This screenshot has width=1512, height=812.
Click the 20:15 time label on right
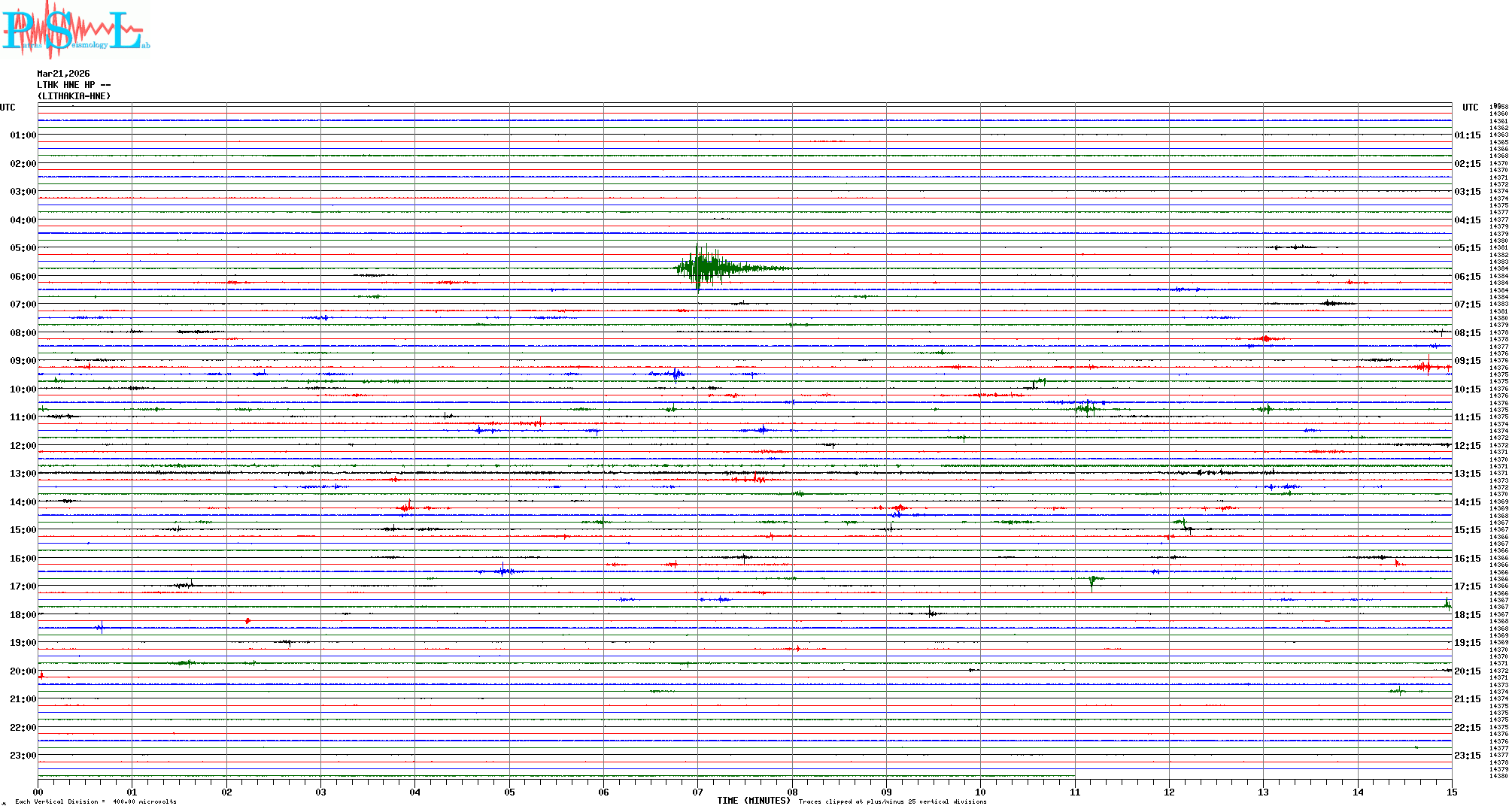(x=1467, y=671)
